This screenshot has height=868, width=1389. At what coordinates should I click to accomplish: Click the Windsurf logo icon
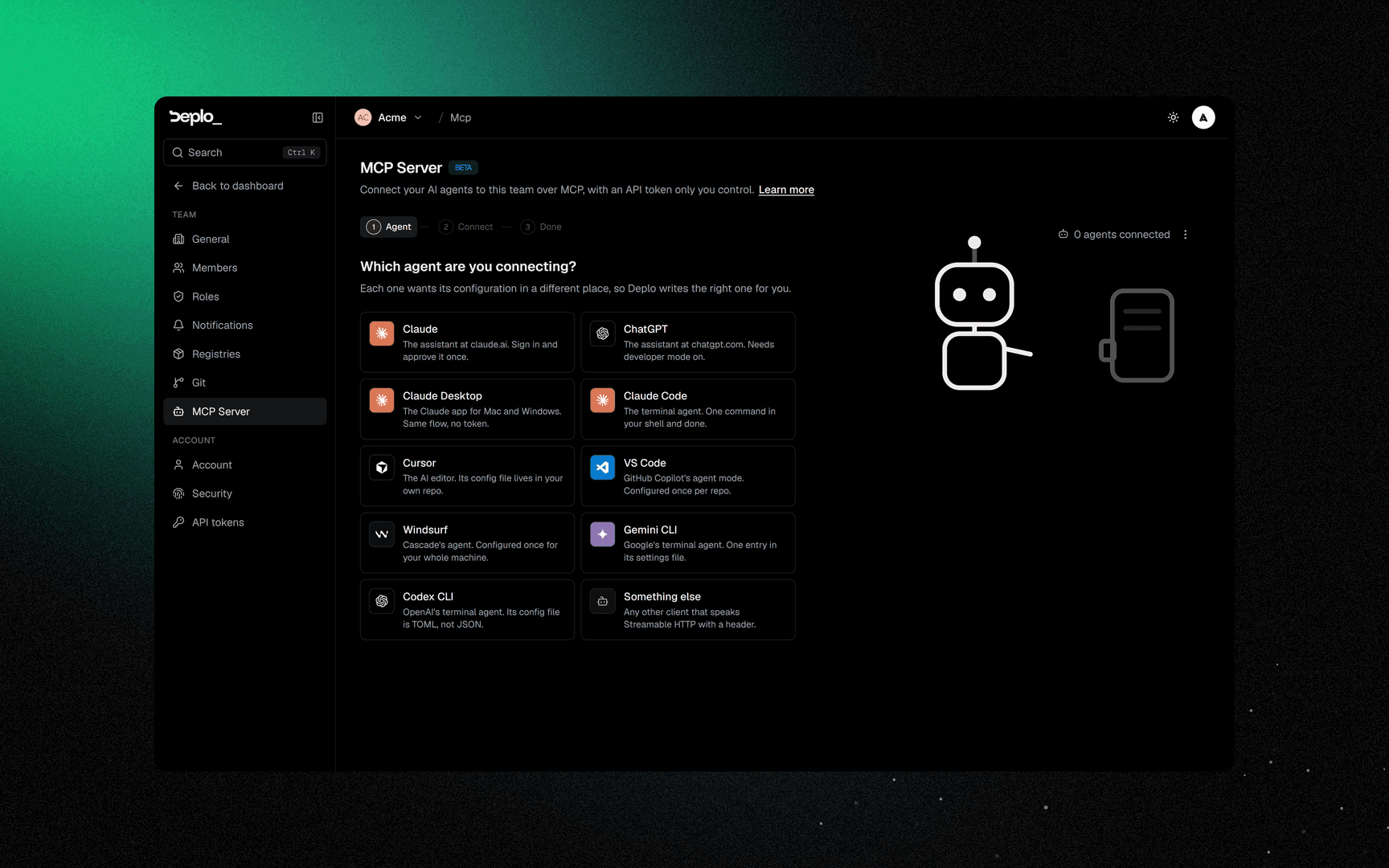[x=382, y=534]
